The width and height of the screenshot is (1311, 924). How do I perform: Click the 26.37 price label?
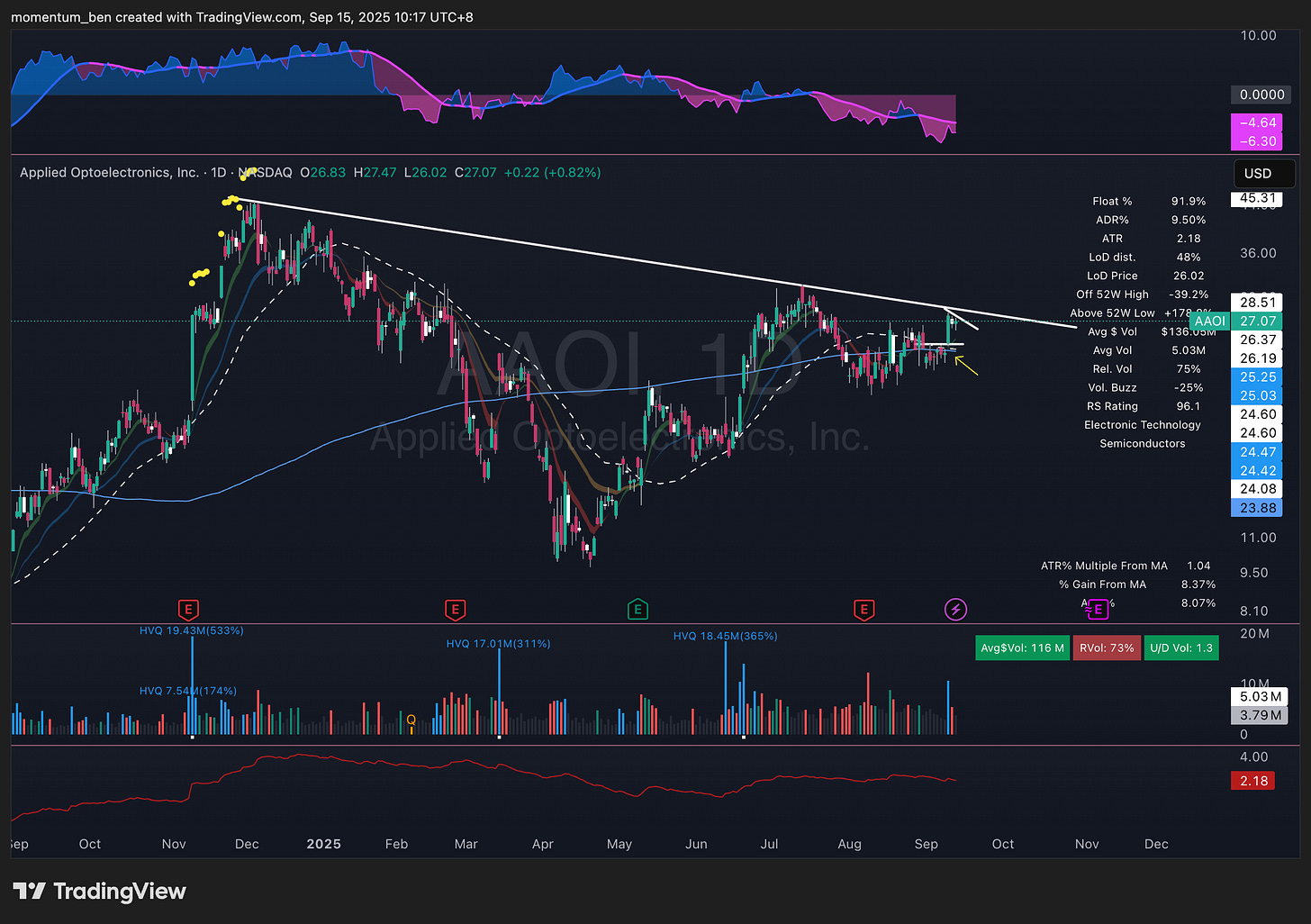click(x=1258, y=340)
